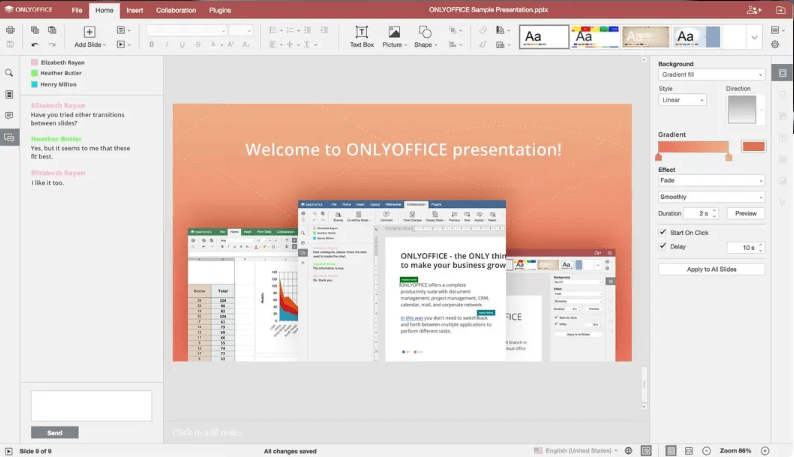Viewport: 794px width, 457px height.
Task: Click the Undo arrow icon
Action: (x=36, y=45)
